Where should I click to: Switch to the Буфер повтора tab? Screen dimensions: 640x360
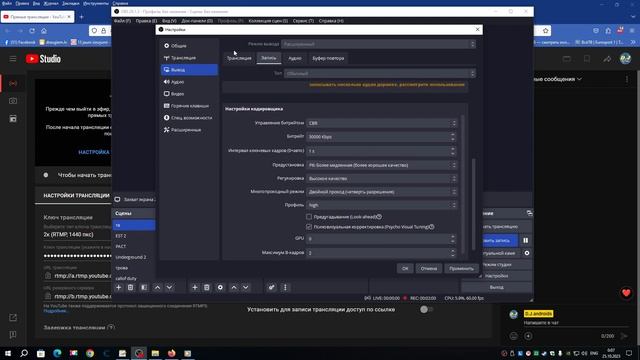pyautogui.click(x=328, y=58)
